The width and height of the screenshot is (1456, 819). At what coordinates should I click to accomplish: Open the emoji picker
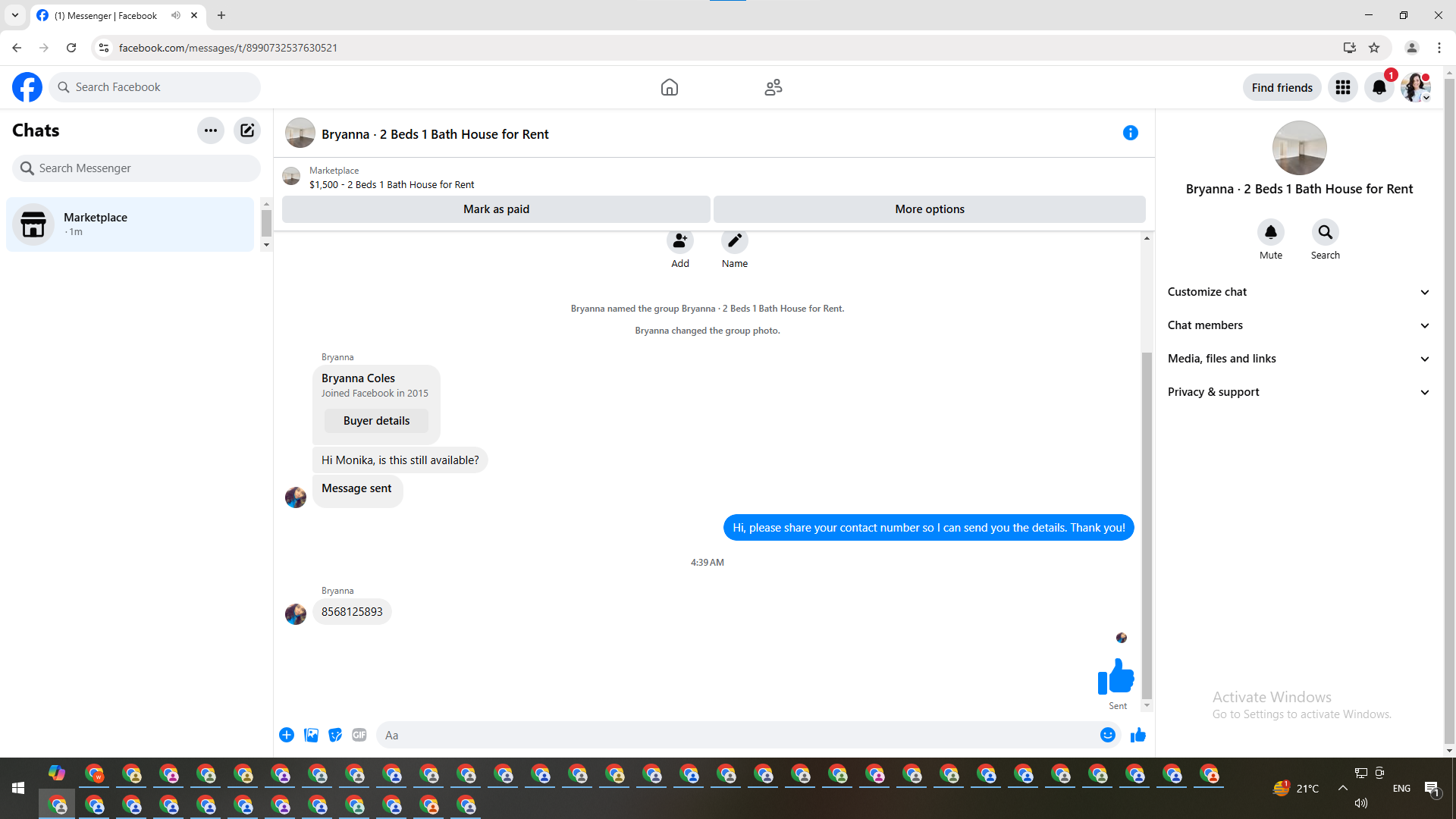1107,735
